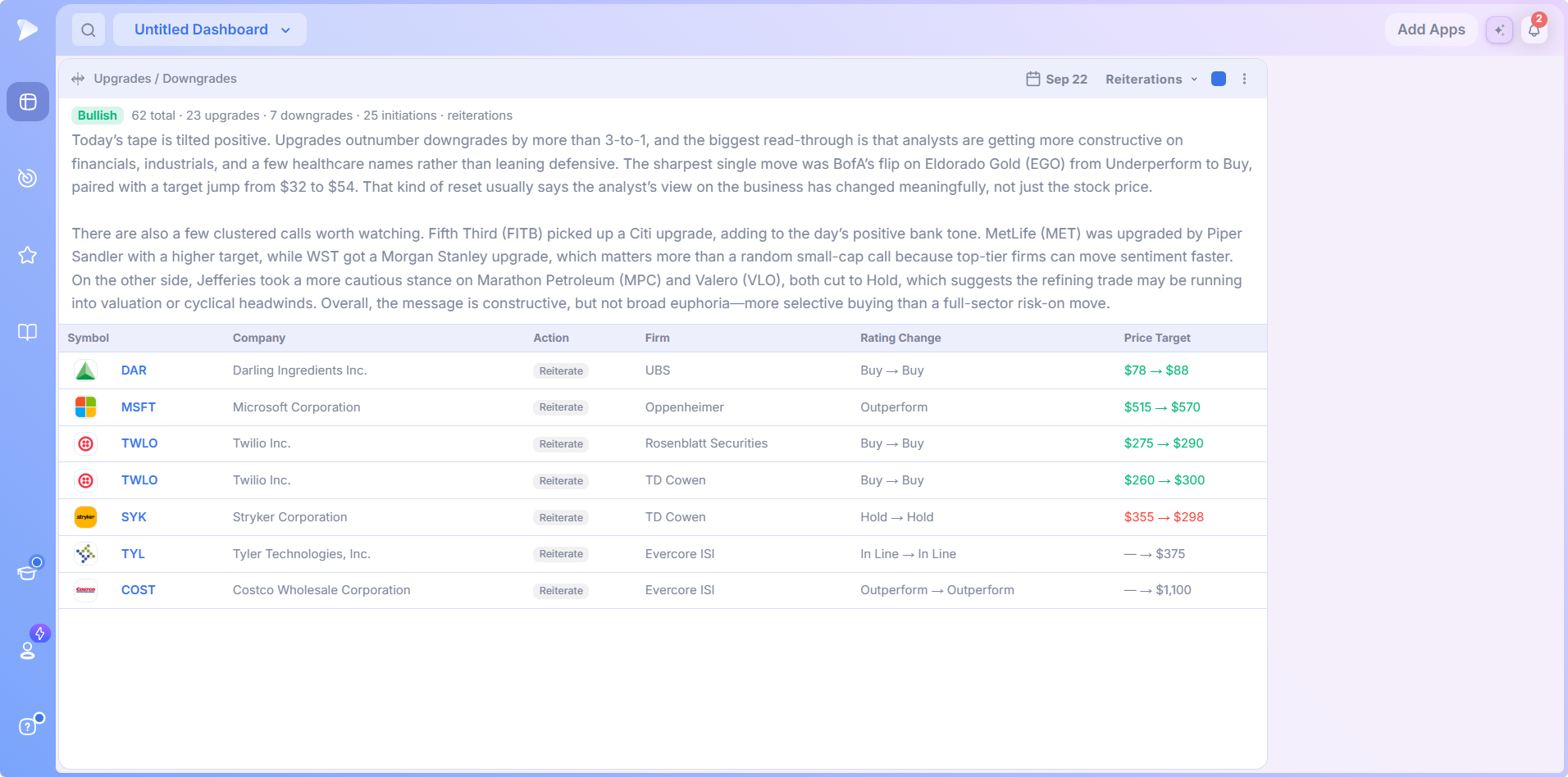Select the Outperform → Outperform rating
This screenshot has height=777, width=1568.
tap(937, 590)
